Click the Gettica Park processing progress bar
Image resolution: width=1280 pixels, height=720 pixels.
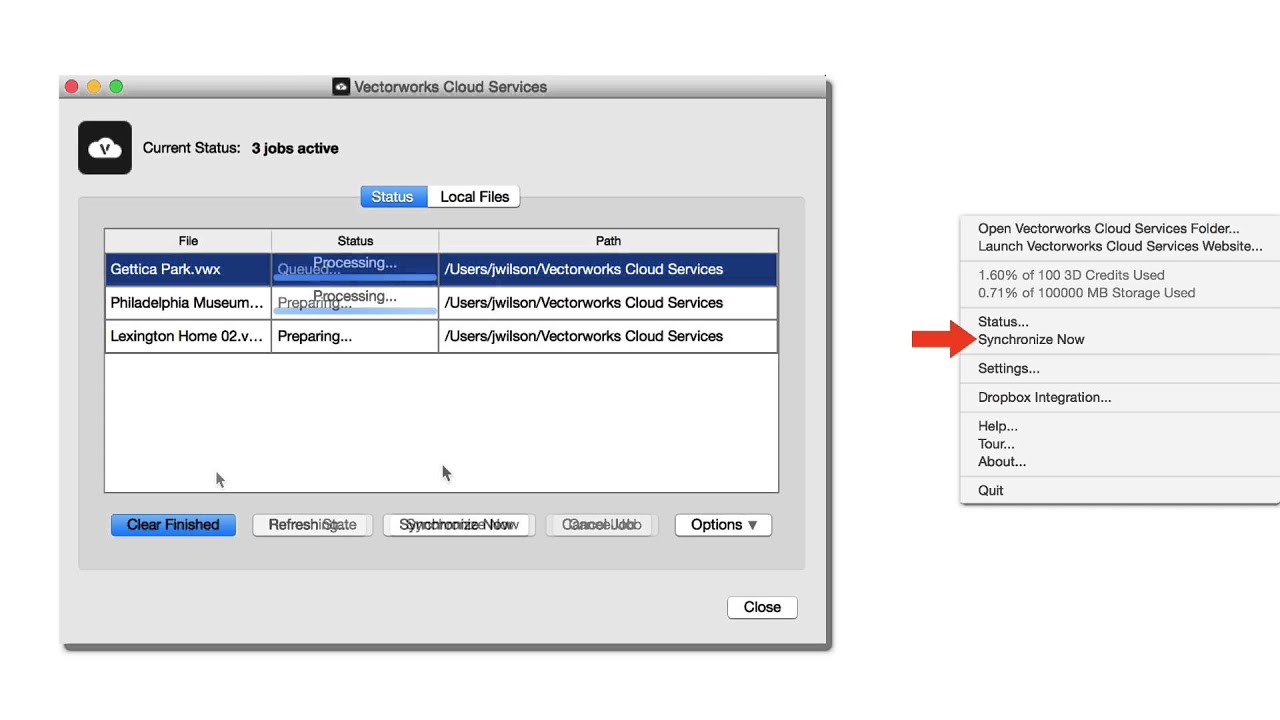tap(355, 276)
